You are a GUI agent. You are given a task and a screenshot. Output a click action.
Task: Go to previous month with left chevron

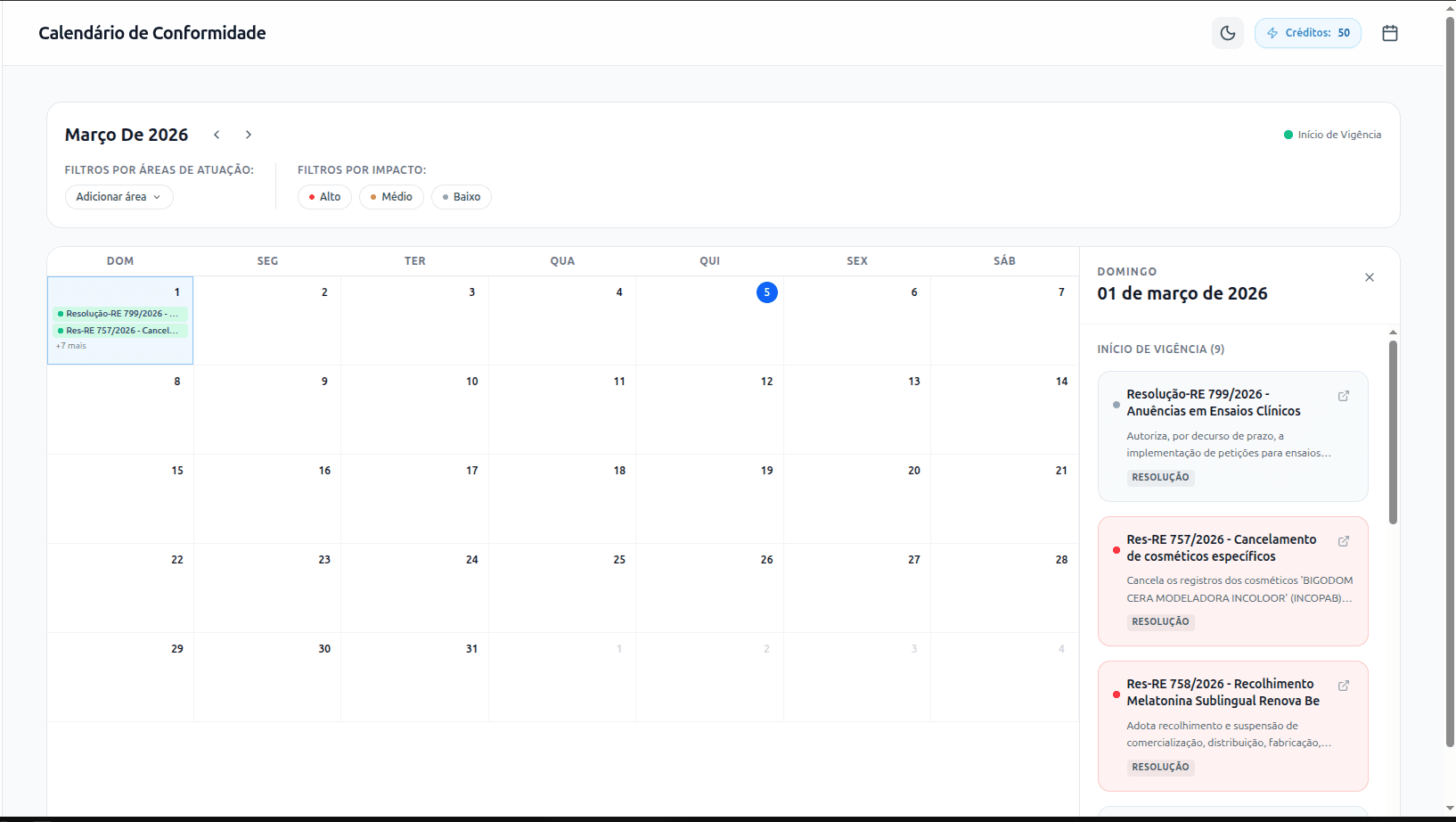pos(217,135)
